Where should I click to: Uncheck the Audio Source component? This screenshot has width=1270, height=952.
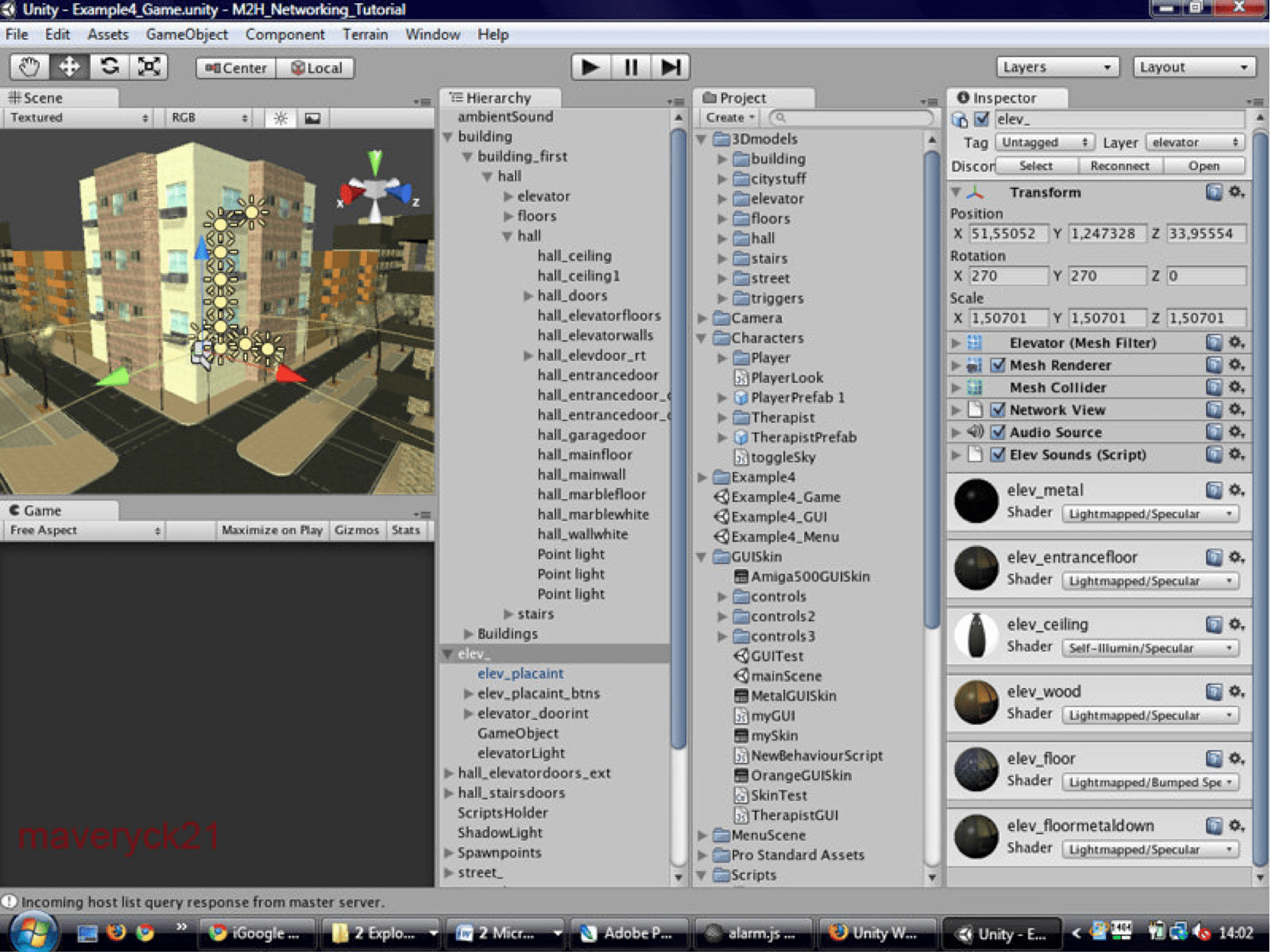tap(998, 433)
